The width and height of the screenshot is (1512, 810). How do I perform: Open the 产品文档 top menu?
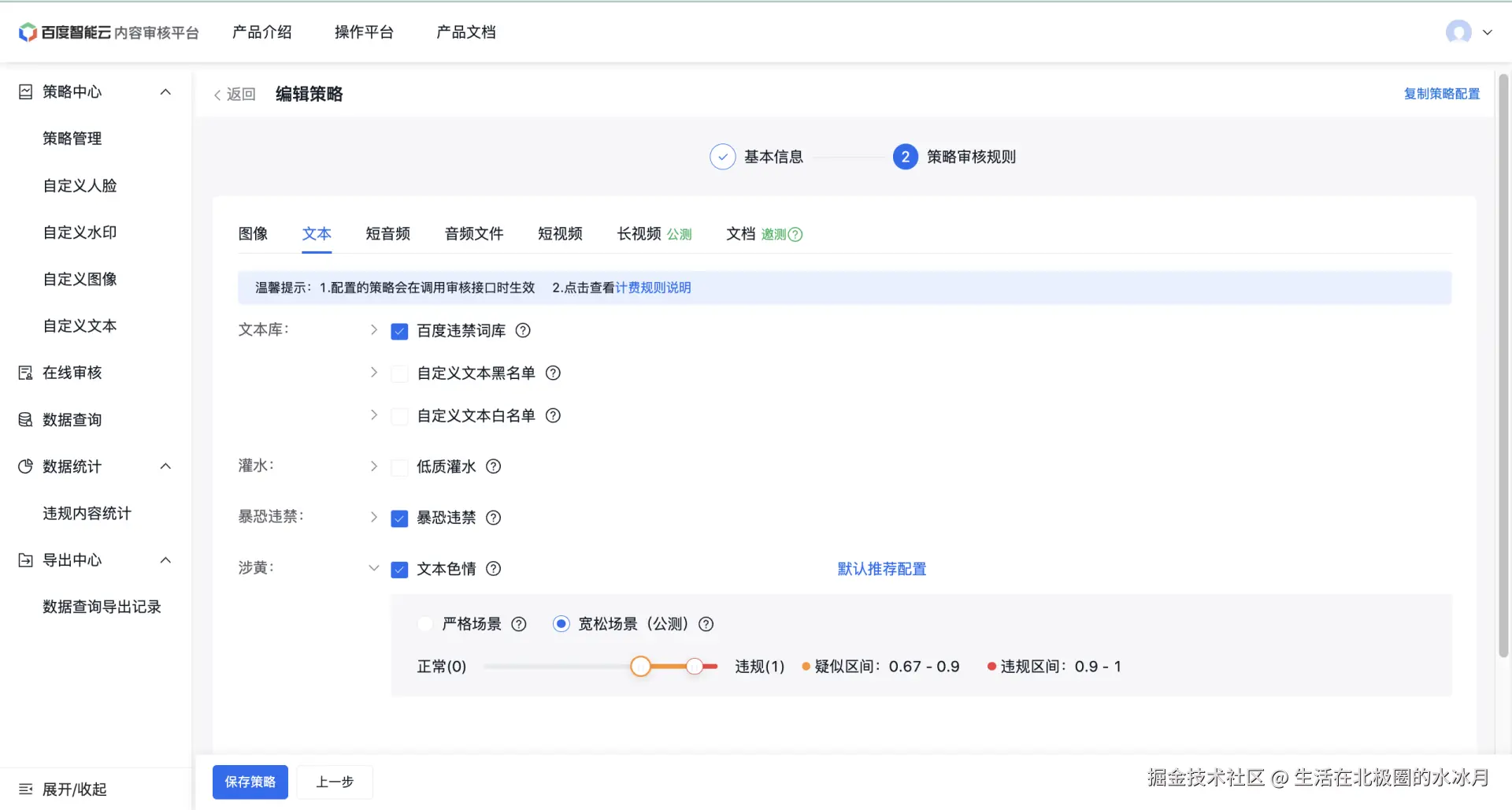(466, 32)
